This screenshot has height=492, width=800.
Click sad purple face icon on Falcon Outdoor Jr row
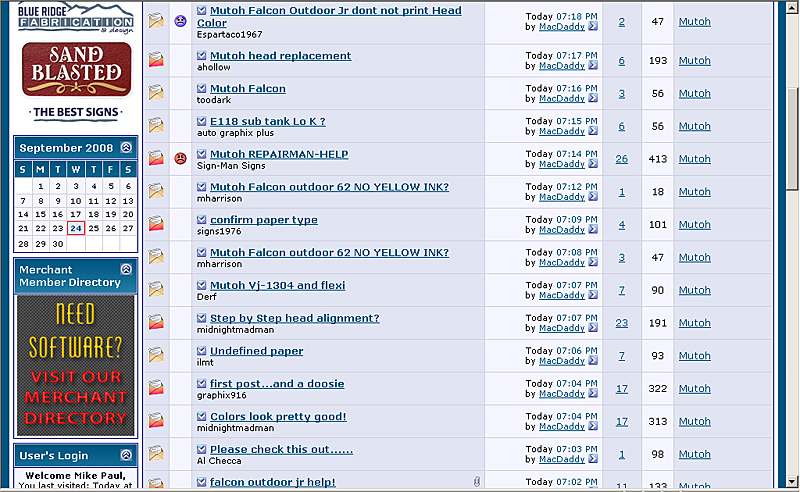[180, 21]
